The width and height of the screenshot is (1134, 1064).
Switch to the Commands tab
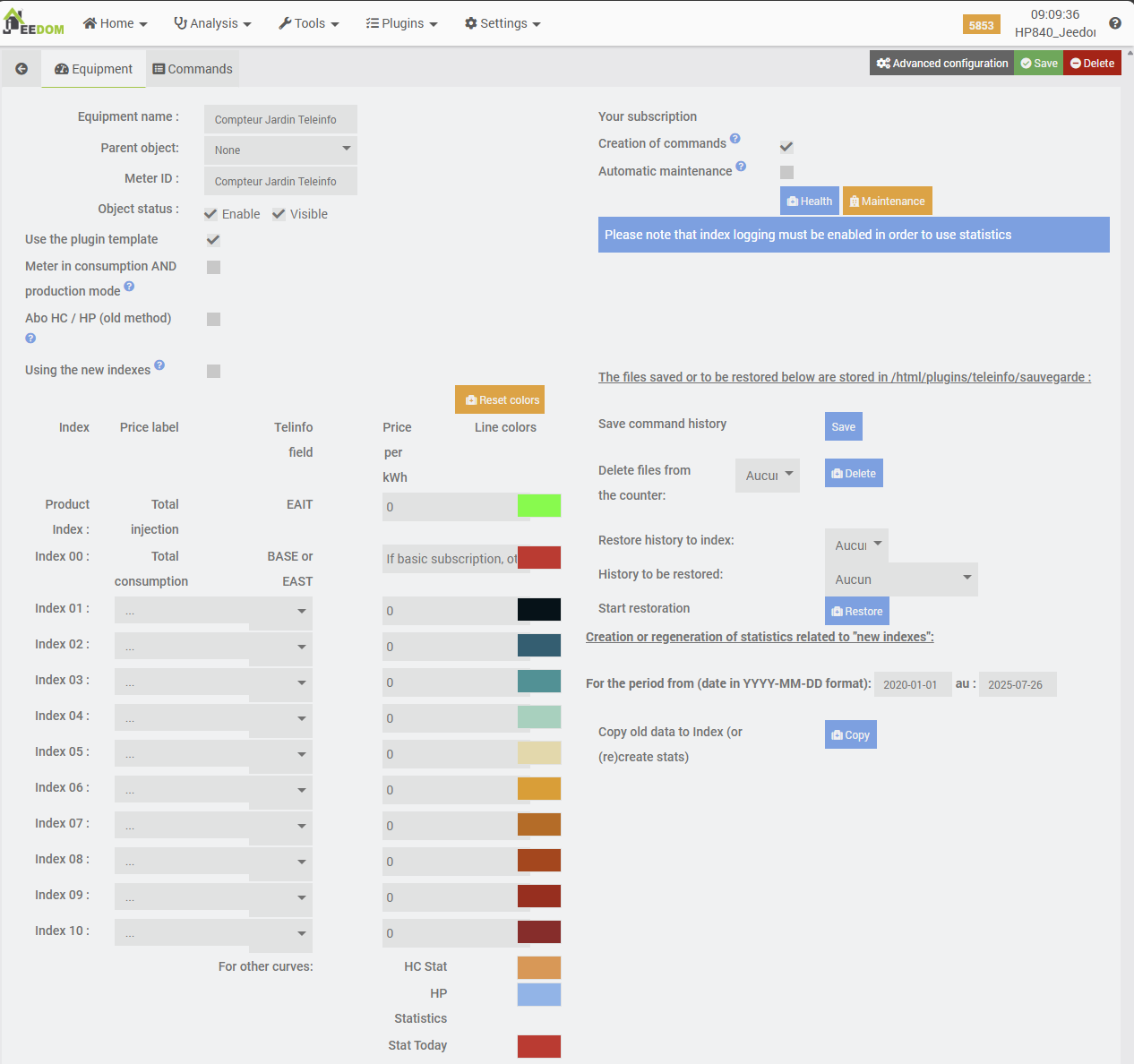192,69
